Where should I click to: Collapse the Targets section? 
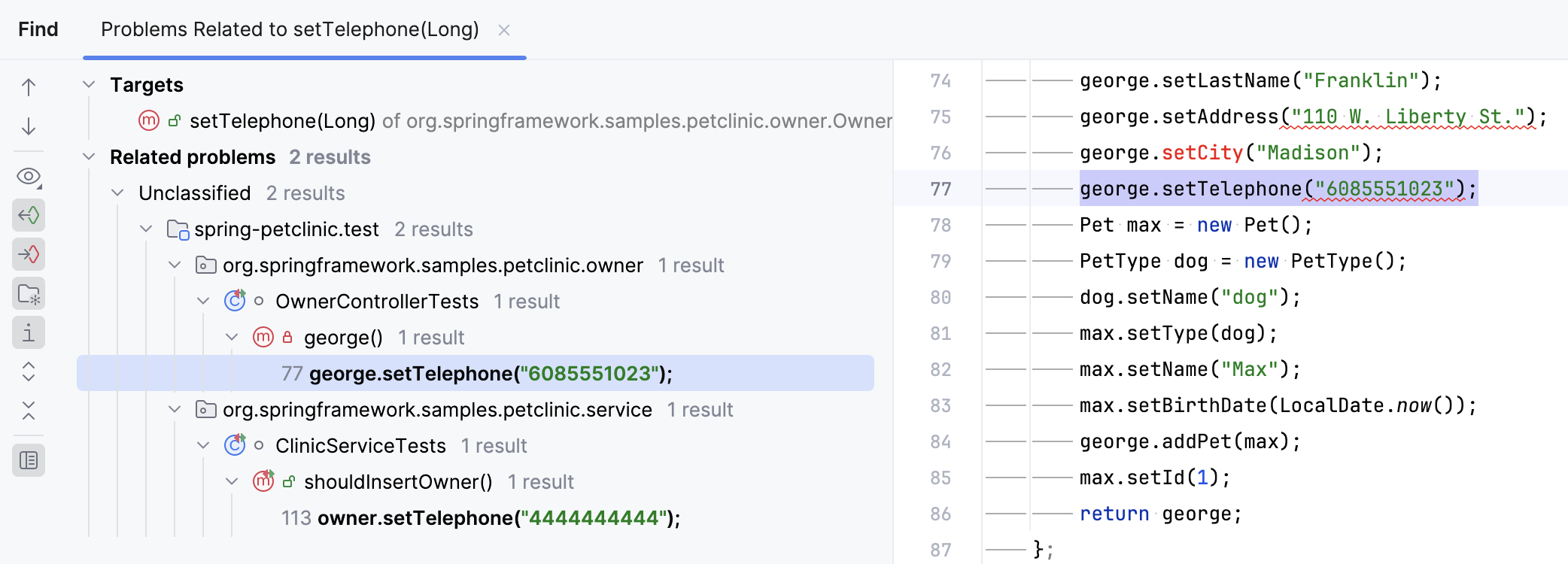point(89,84)
